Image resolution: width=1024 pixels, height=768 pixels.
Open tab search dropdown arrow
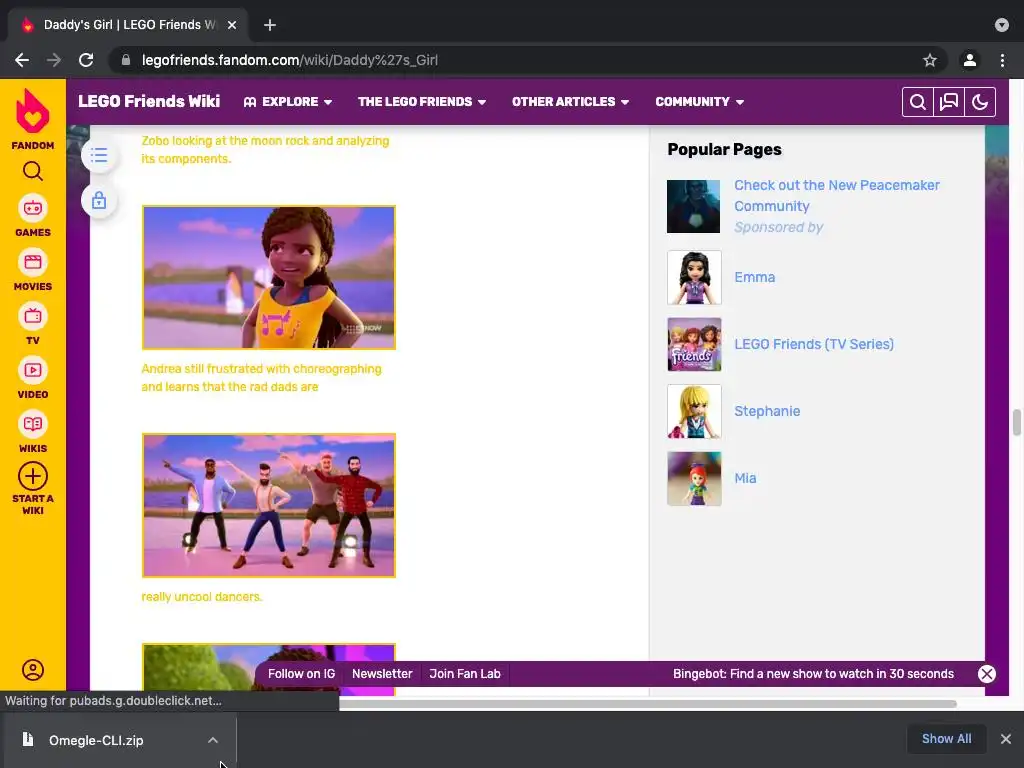1002,25
